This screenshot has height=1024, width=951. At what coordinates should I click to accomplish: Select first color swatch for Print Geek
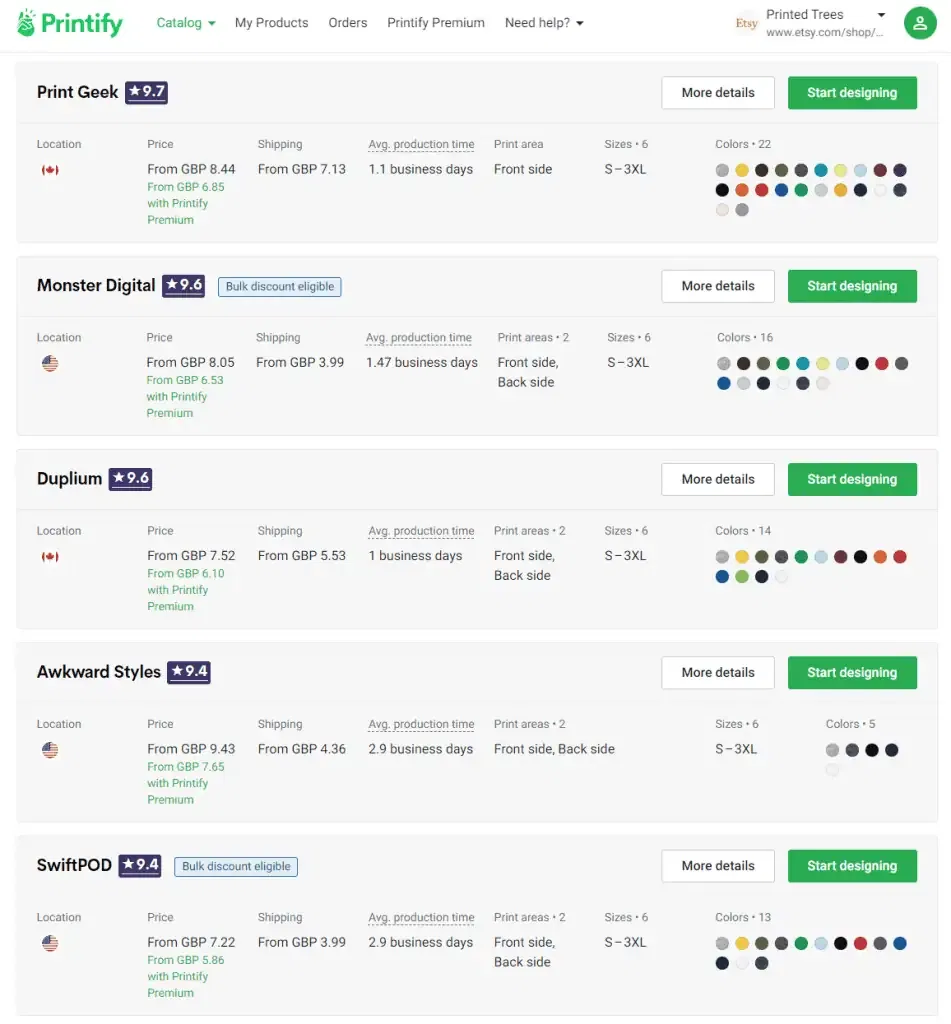(x=722, y=170)
